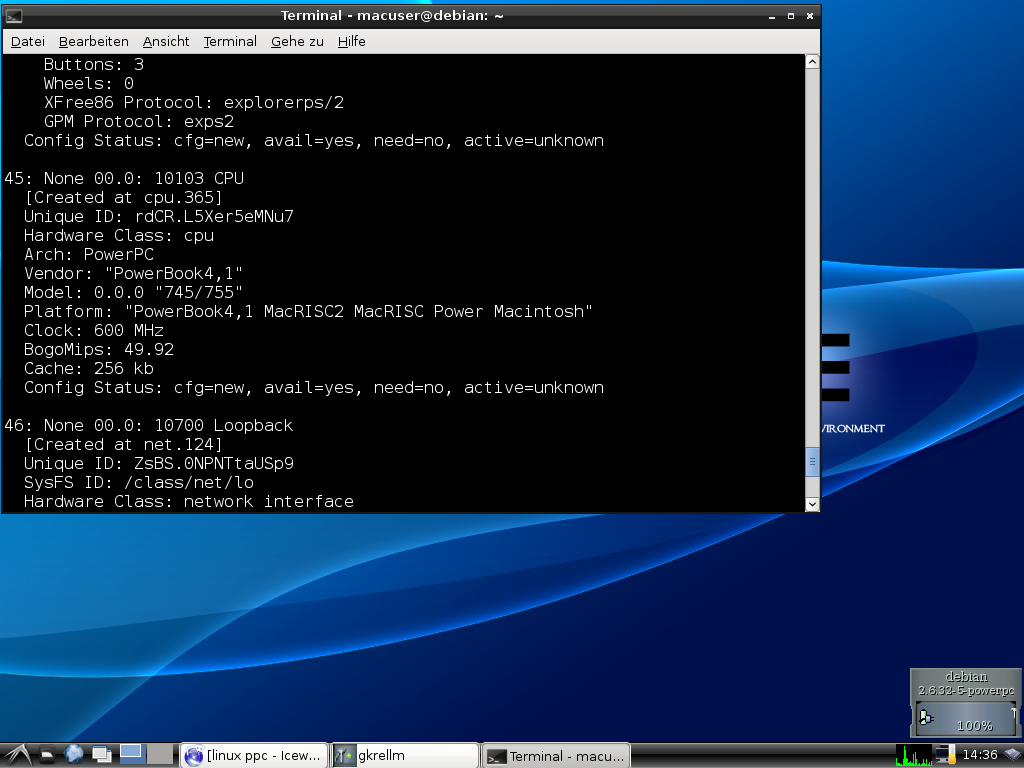The height and width of the screenshot is (768, 1024).
Task: Click the 2.6.32-5-powerpc kernel label in gkrellm
Action: click(967, 690)
